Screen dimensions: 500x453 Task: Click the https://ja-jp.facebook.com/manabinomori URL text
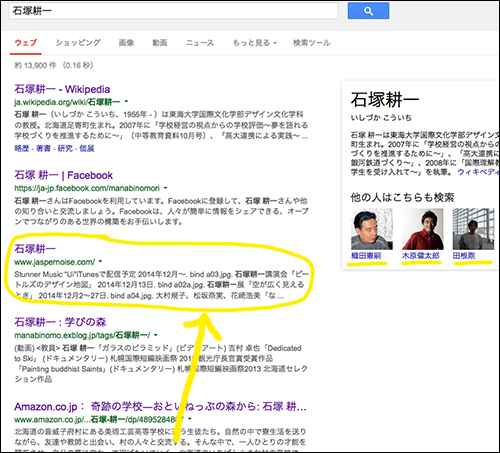click(87, 188)
